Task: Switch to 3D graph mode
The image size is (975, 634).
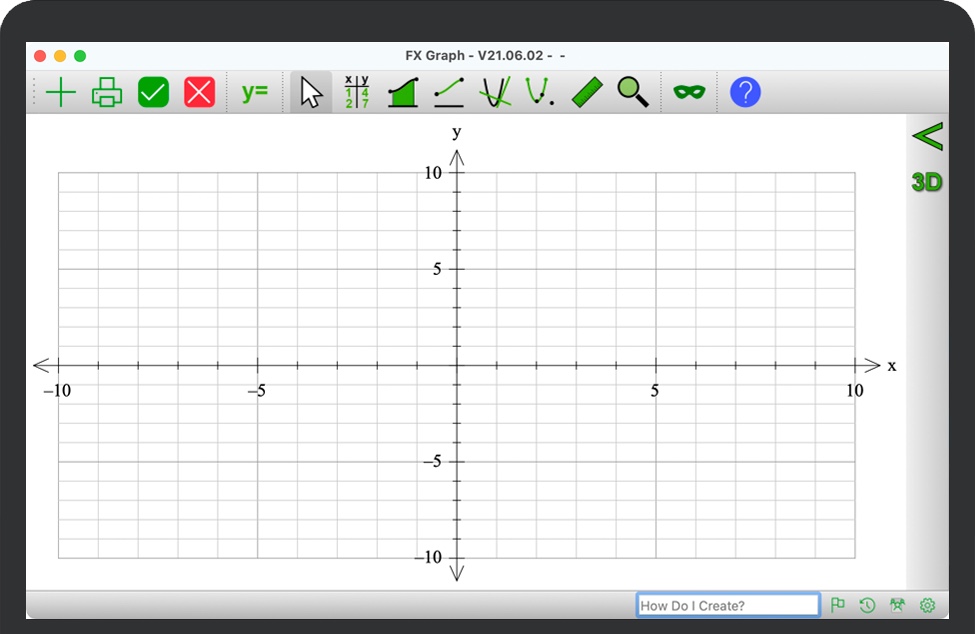Action: coord(927,182)
